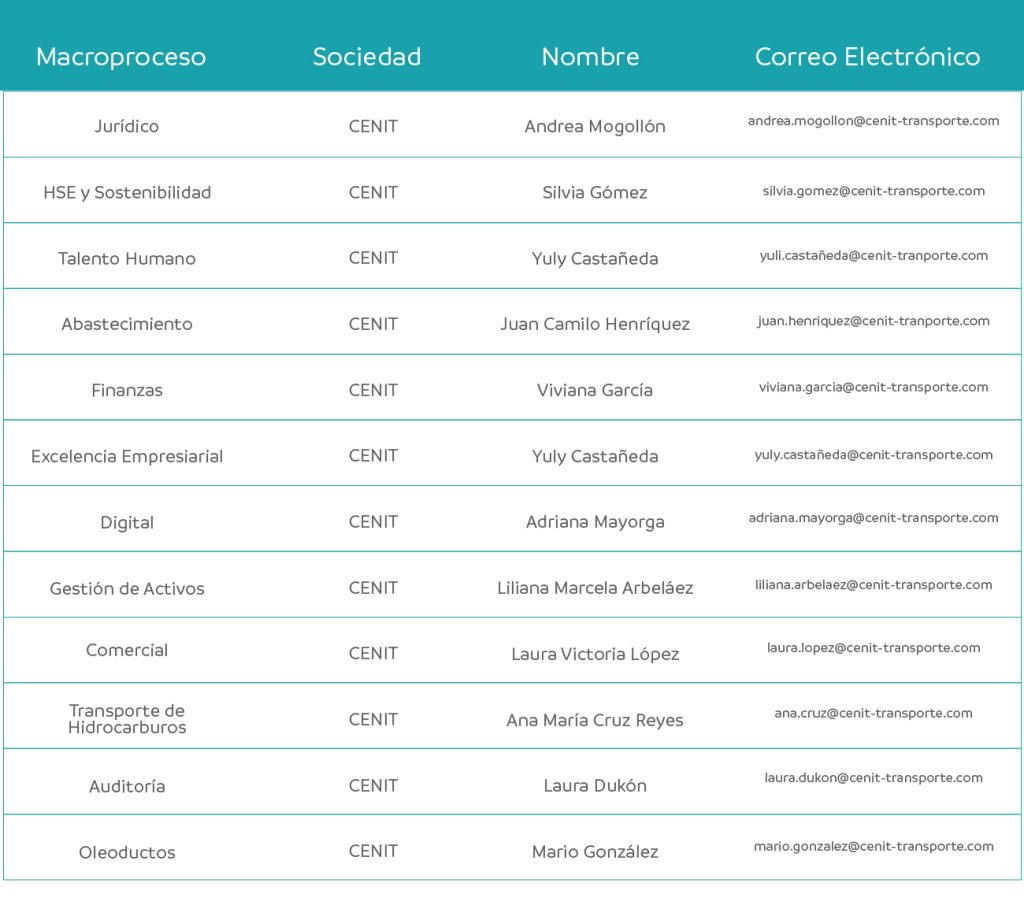
Task: Click the name Liliana Marcela Arbeláez
Action: pyautogui.click(x=595, y=588)
